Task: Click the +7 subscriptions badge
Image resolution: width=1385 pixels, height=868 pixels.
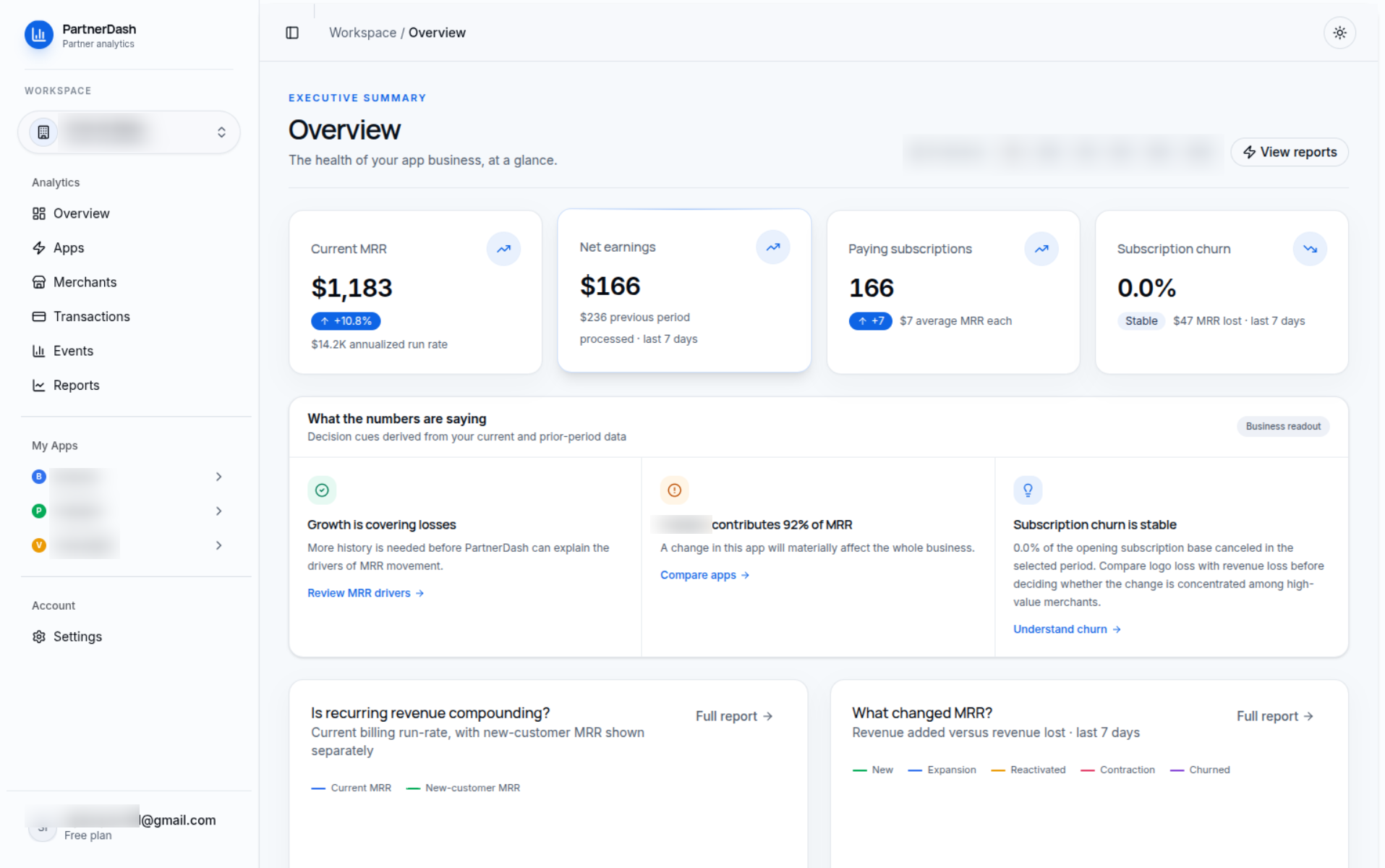Action: (870, 321)
